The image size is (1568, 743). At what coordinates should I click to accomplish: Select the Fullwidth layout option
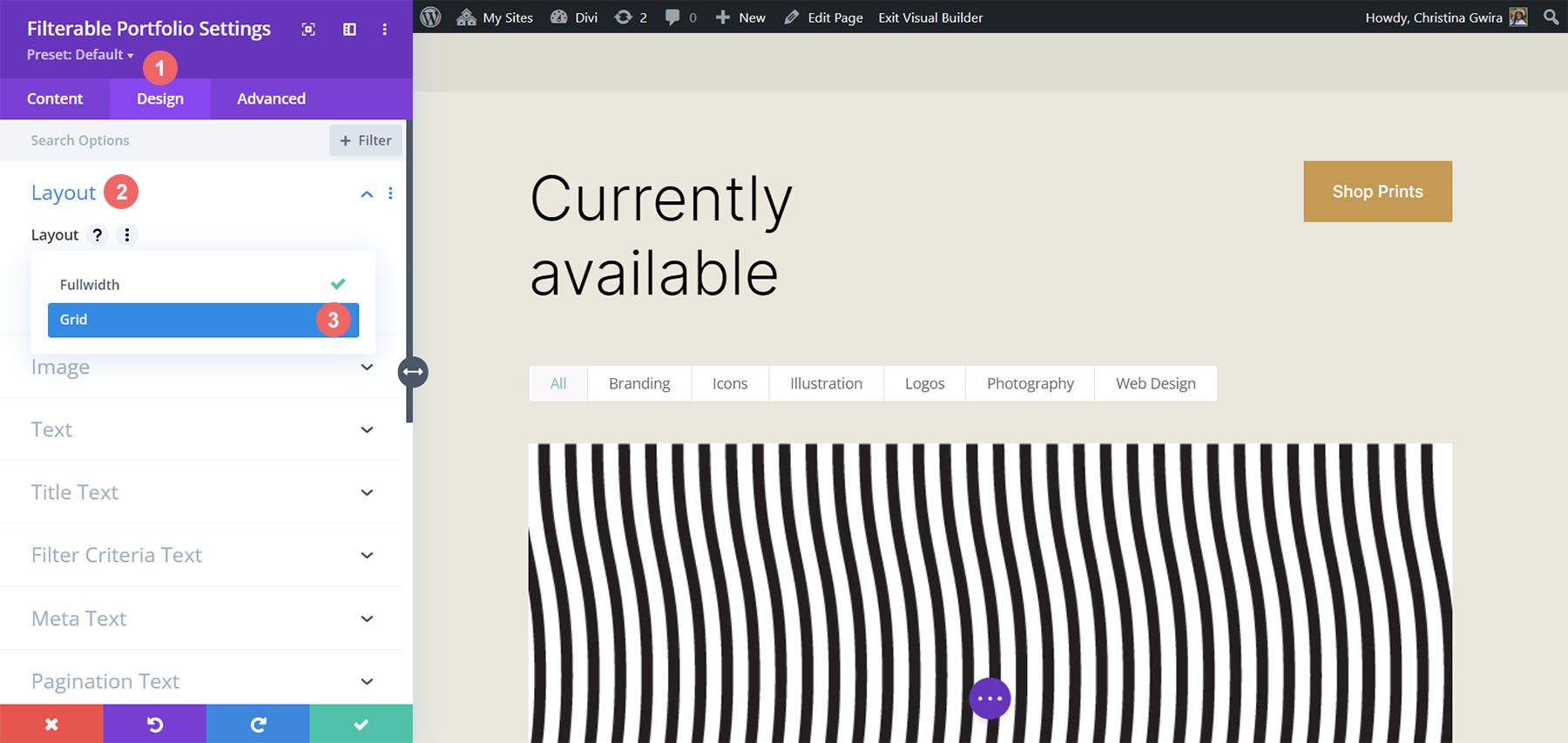tap(203, 285)
